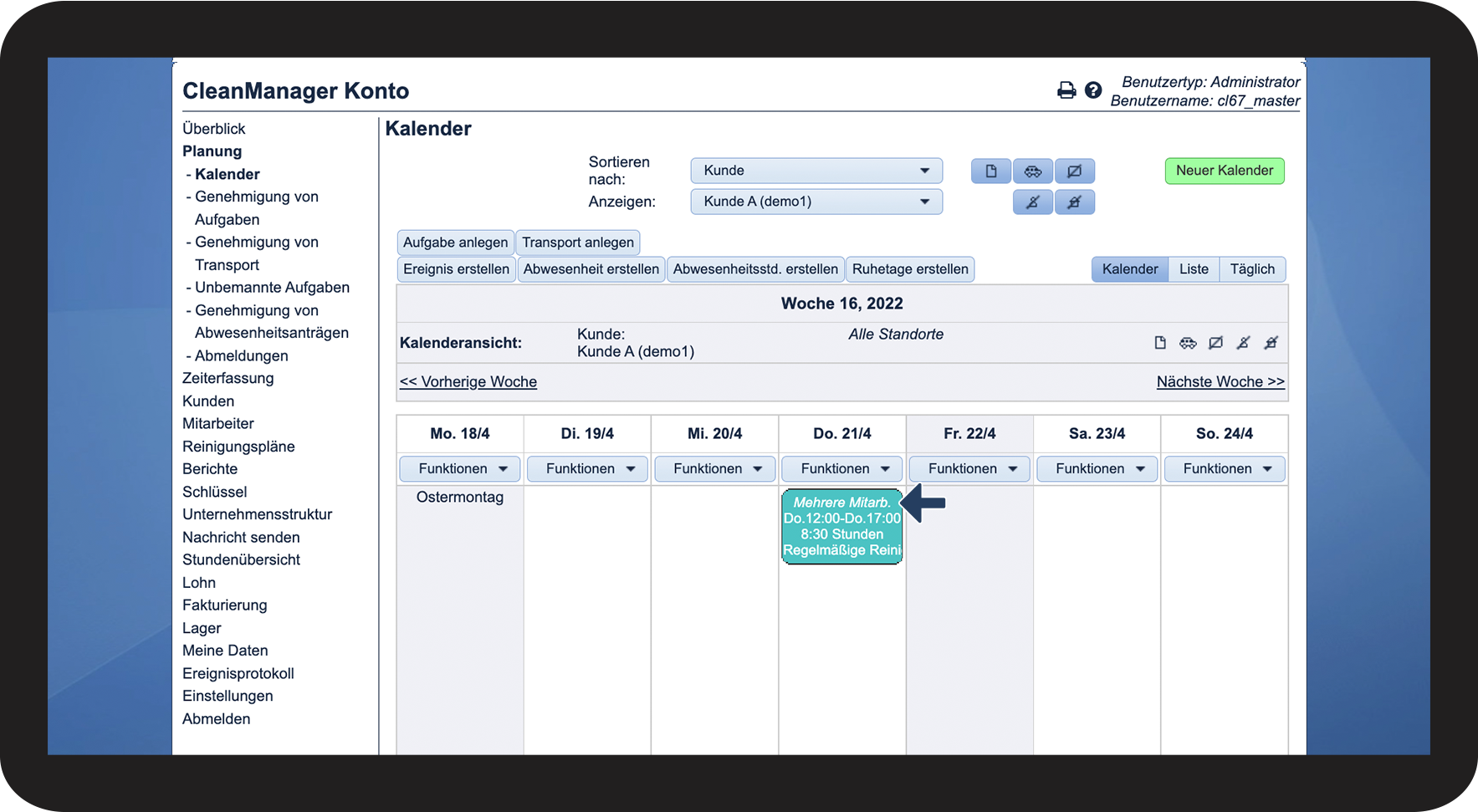This screenshot has width=1478, height=812.
Task: Go to << Vorherige Woche
Action: pos(468,382)
